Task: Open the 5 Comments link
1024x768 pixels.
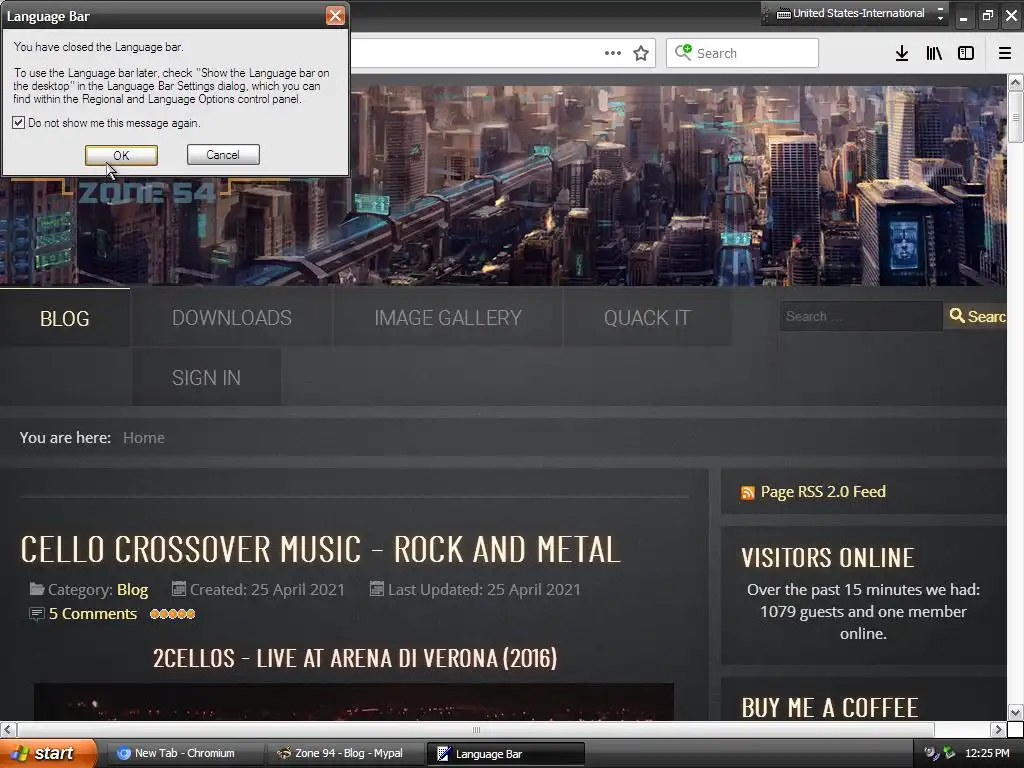Action: (x=93, y=614)
